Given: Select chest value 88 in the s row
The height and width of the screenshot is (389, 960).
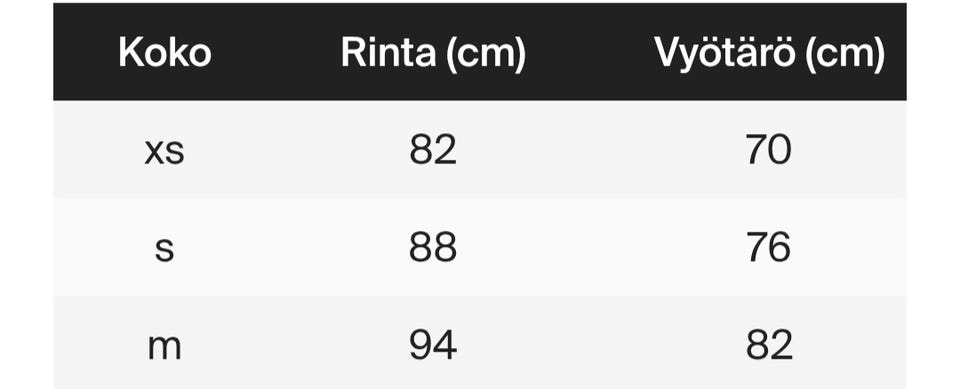Looking at the screenshot, I should pos(433,248).
